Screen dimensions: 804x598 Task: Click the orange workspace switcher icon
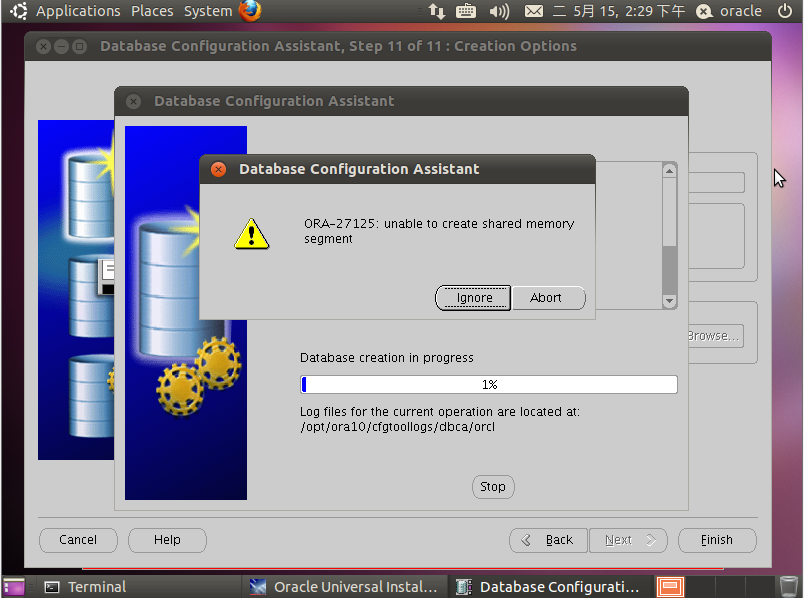point(670,587)
